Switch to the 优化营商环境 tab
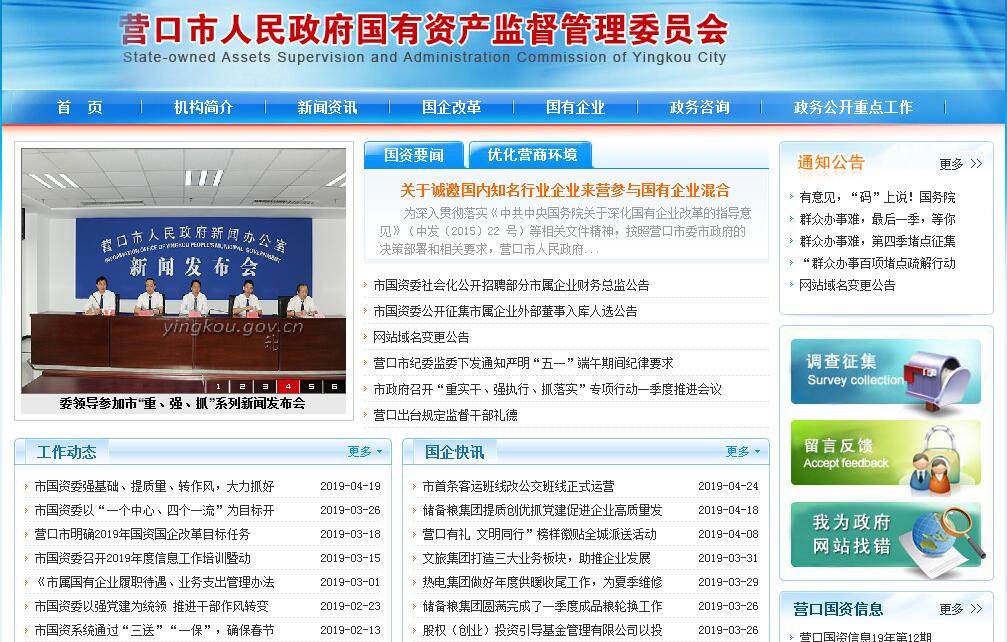 pyautogui.click(x=532, y=155)
